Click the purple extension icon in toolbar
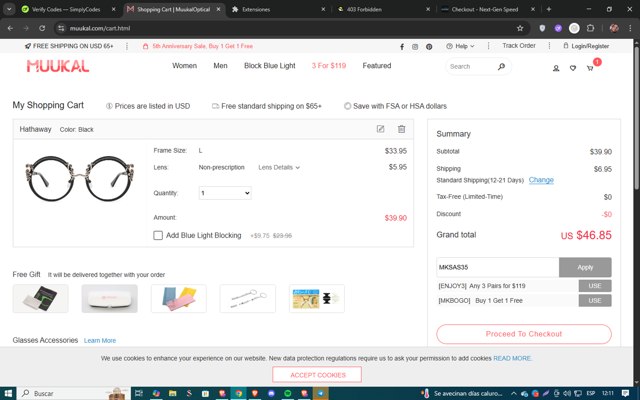640x400 pixels. coord(558,28)
